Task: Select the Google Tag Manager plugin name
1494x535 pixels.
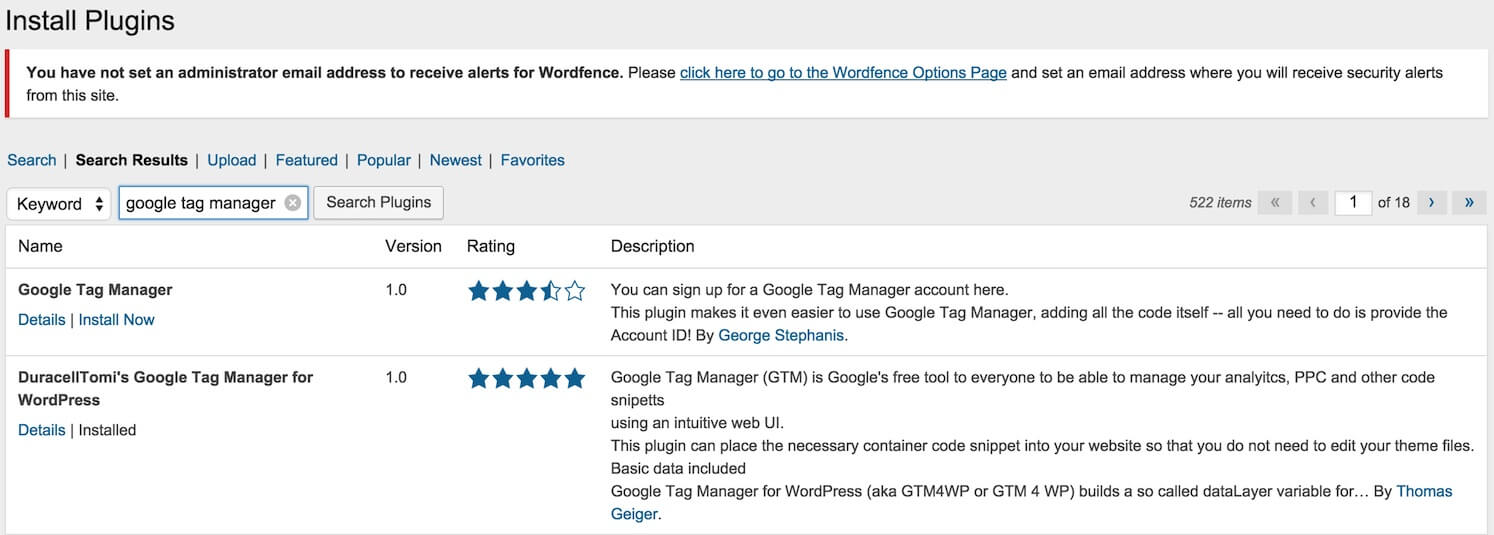Action: click(x=95, y=290)
